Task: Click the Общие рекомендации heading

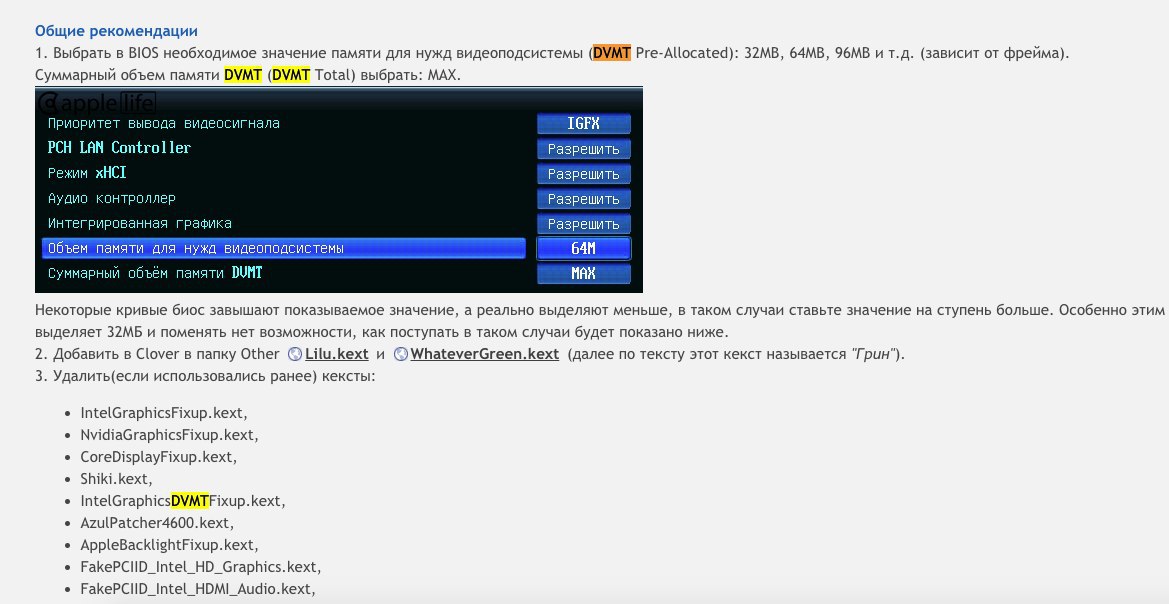Action: click(116, 31)
